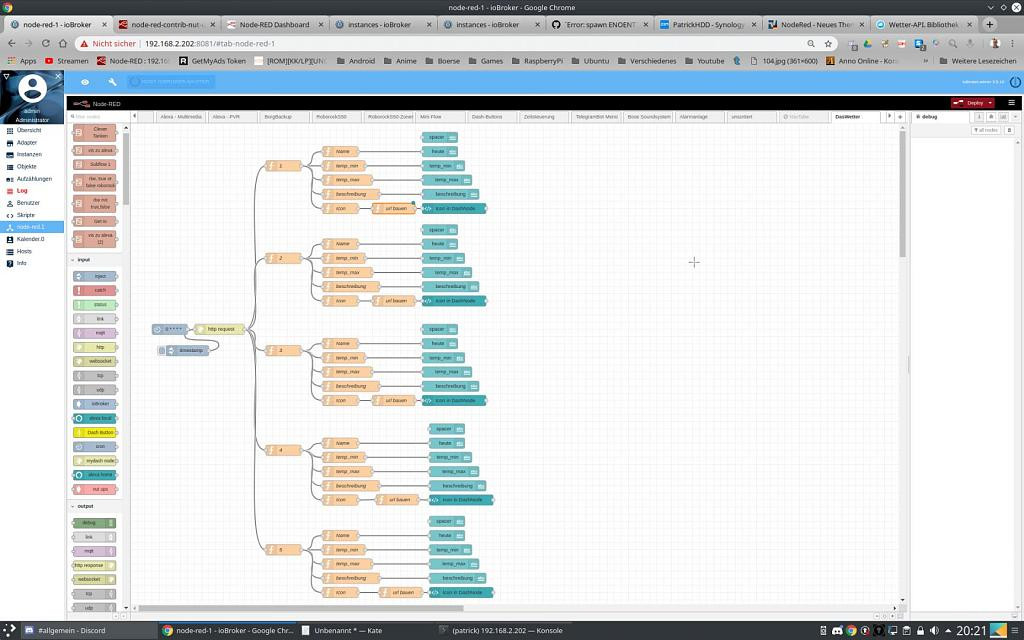Bookmark this page with the star icon
The image size is (1024, 640).
tap(828, 44)
